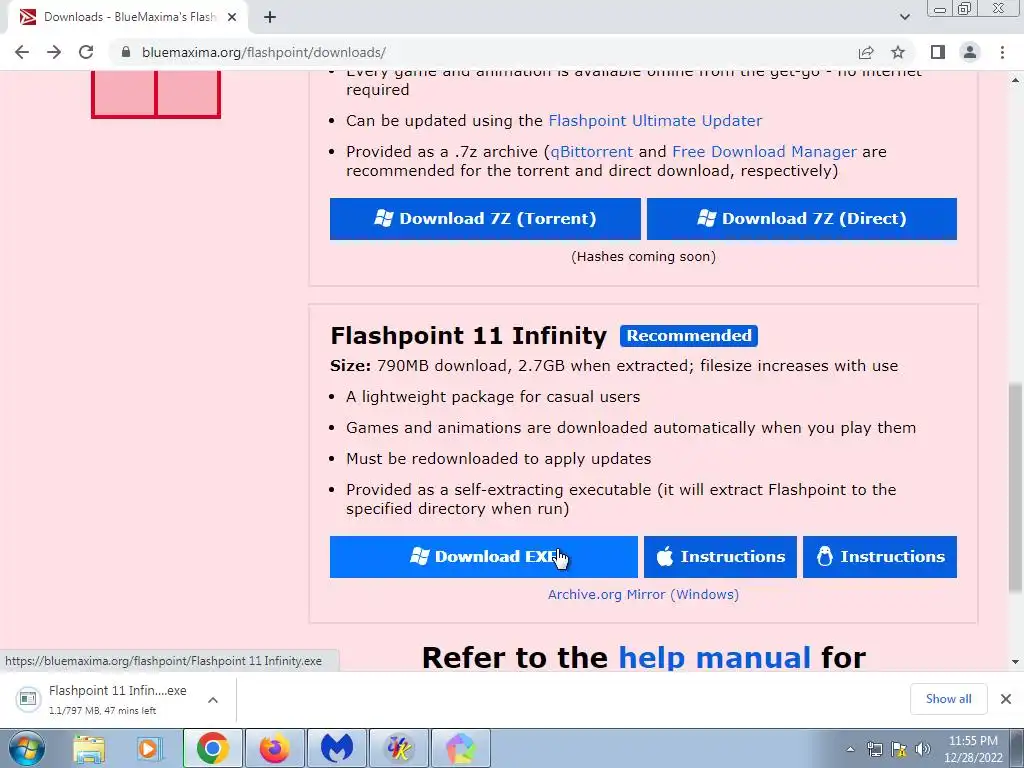Open the volume tray icon

(923, 749)
